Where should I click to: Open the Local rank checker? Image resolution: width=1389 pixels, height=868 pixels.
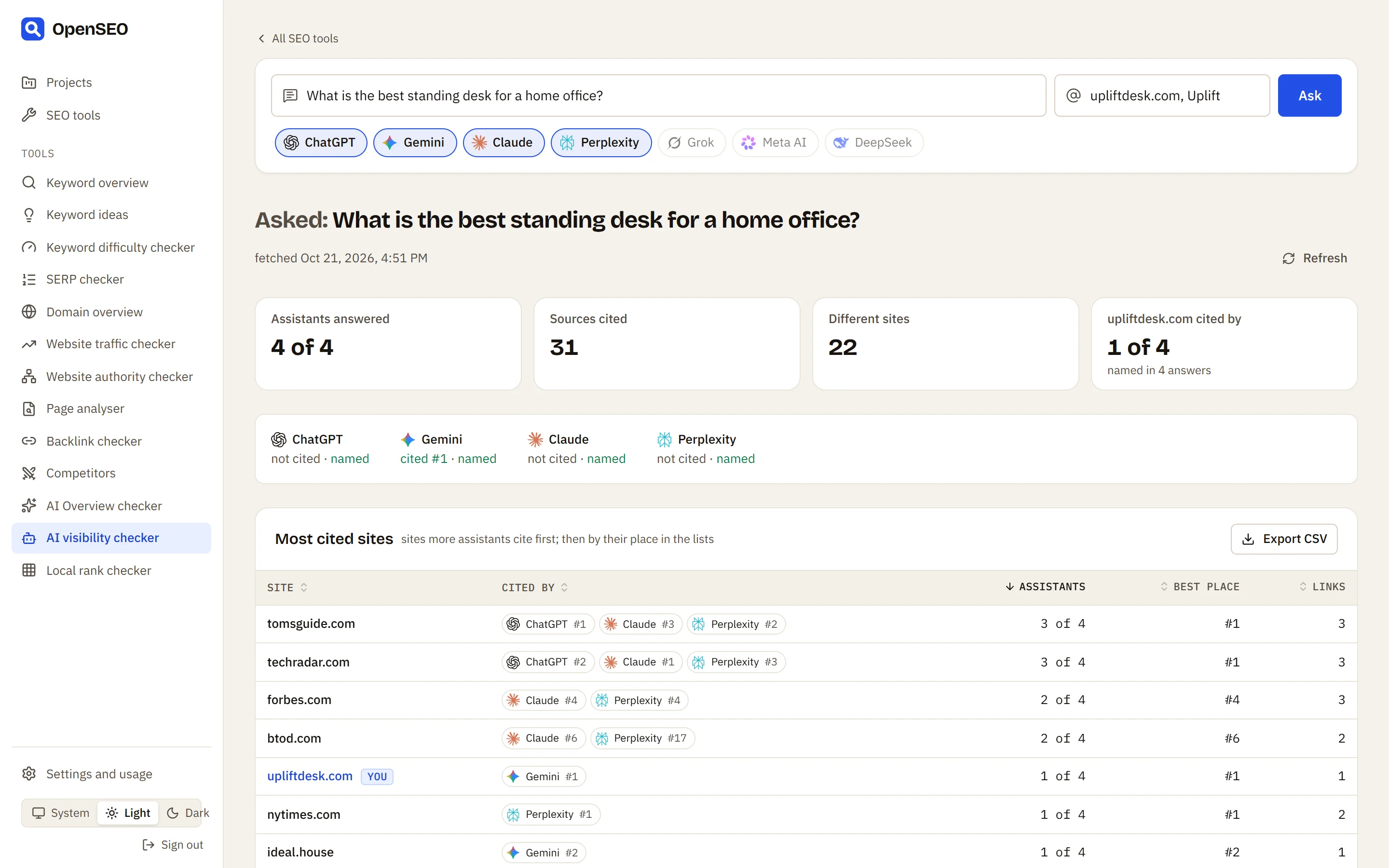point(111,570)
